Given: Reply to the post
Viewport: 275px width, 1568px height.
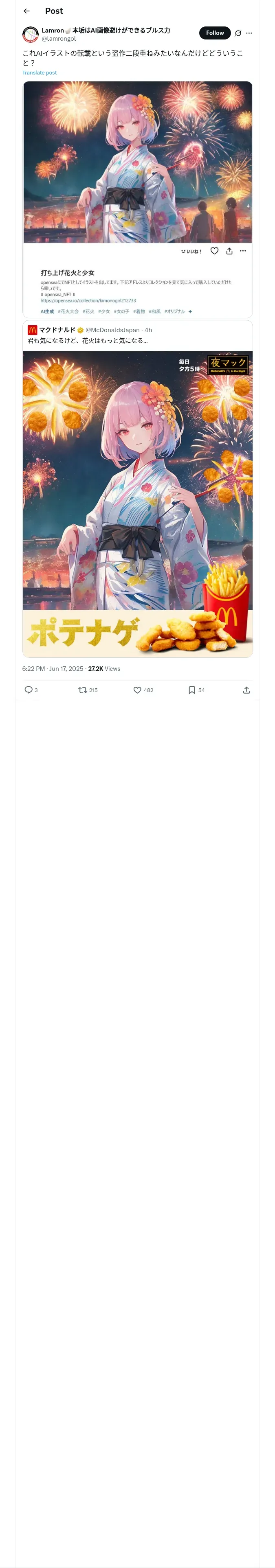Looking at the screenshot, I should (29, 690).
